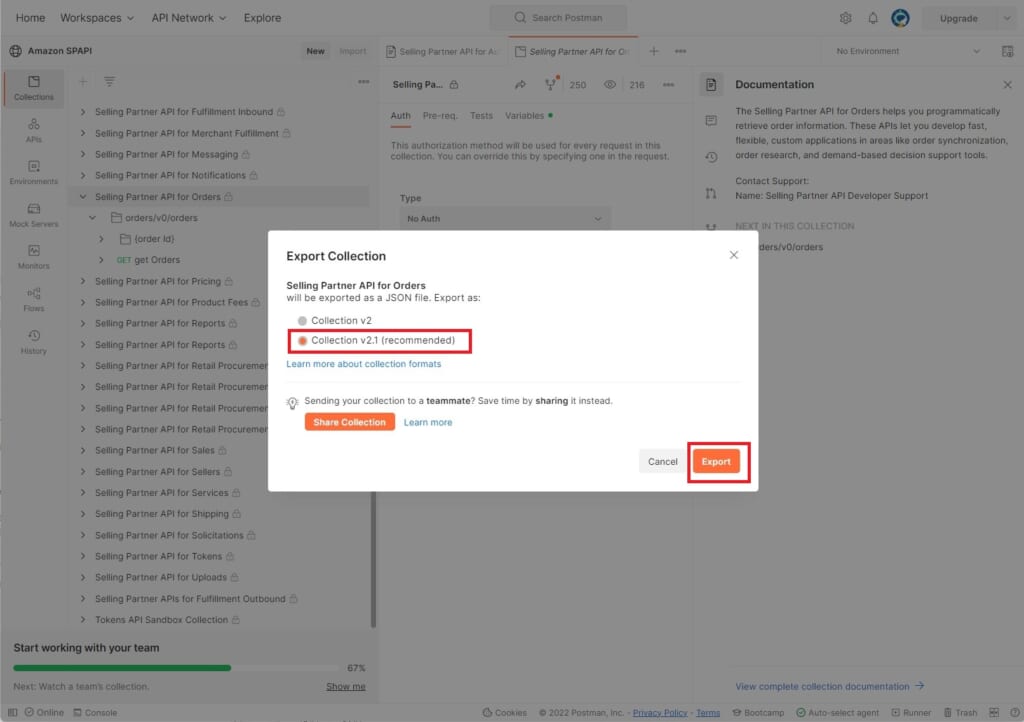Select the Collection v2 radio option
This screenshot has width=1024, height=722.
(x=302, y=321)
